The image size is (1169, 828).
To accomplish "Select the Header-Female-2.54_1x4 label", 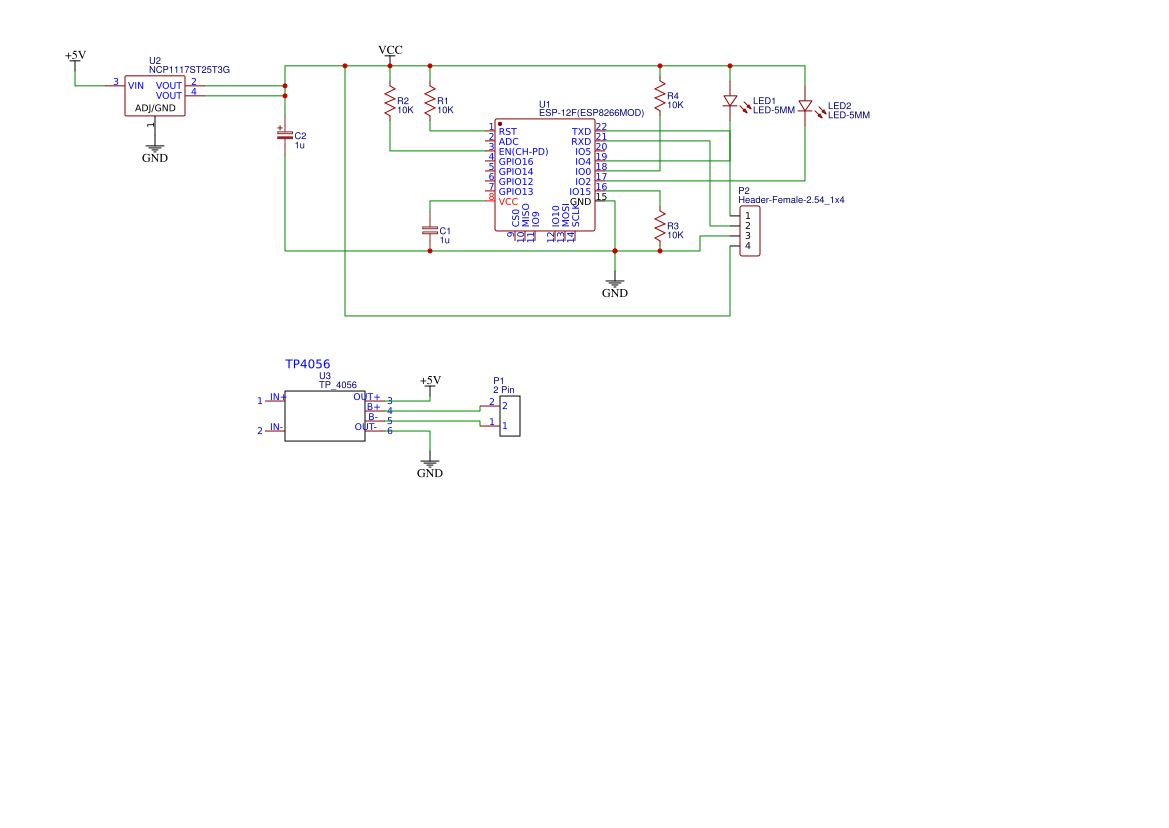I will coord(791,200).
